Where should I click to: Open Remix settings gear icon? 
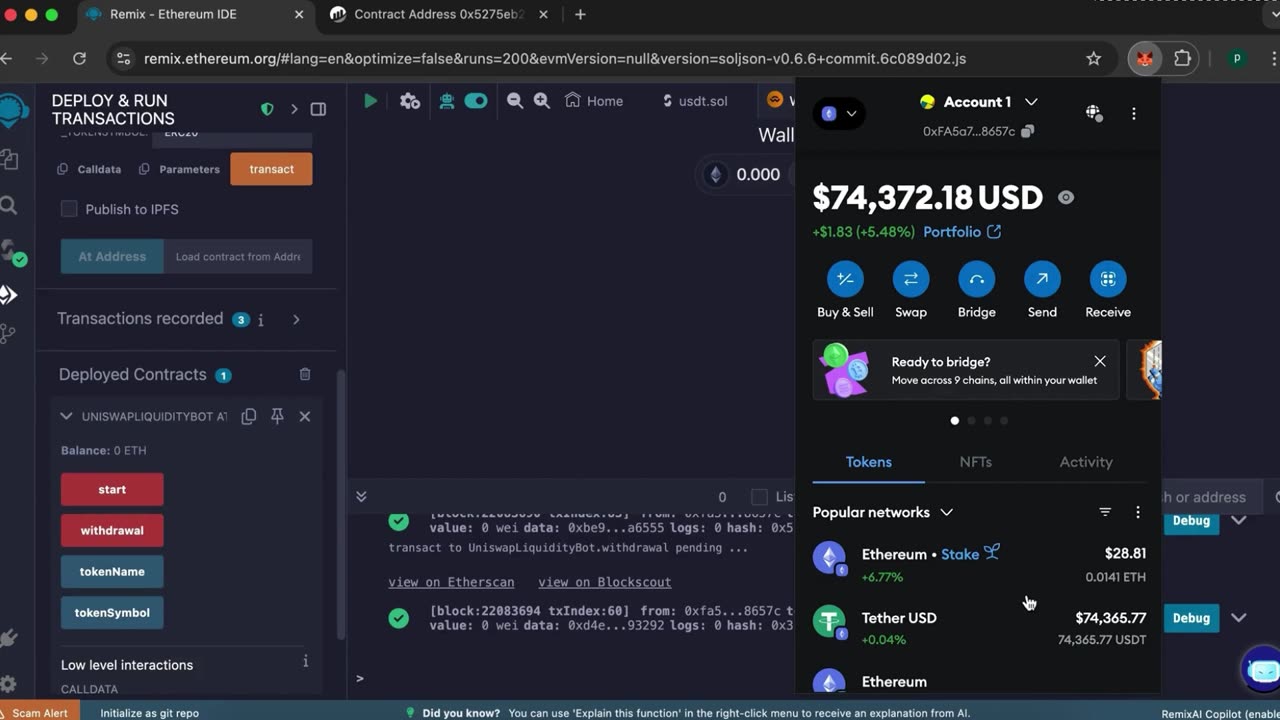(x=9, y=685)
